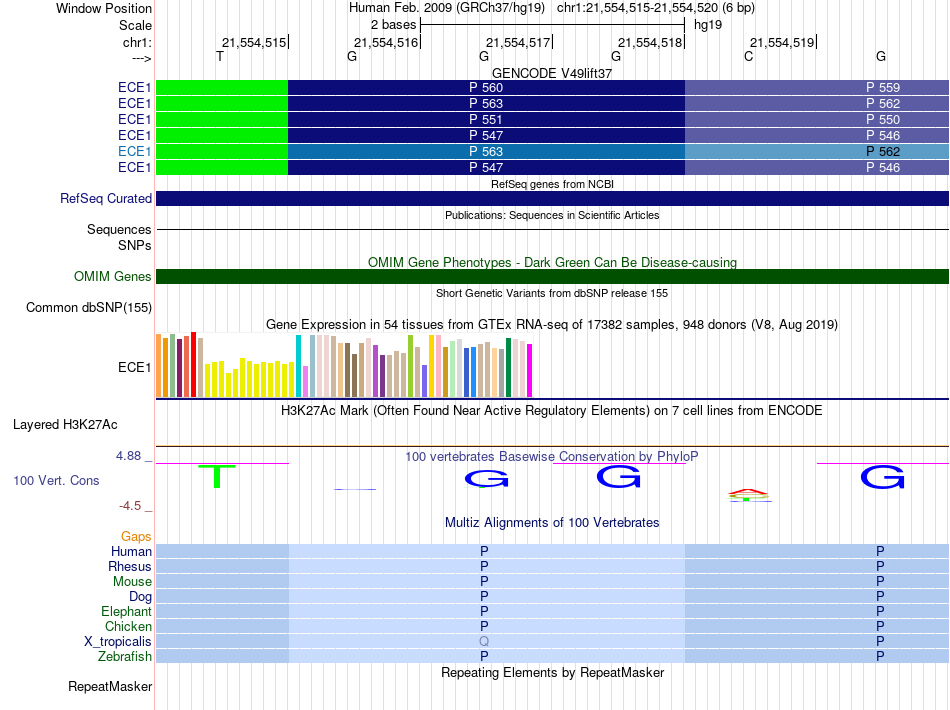Click the Repeating Elements by RepeatMasker title
This screenshot has height=710, width=950.
[x=553, y=673]
